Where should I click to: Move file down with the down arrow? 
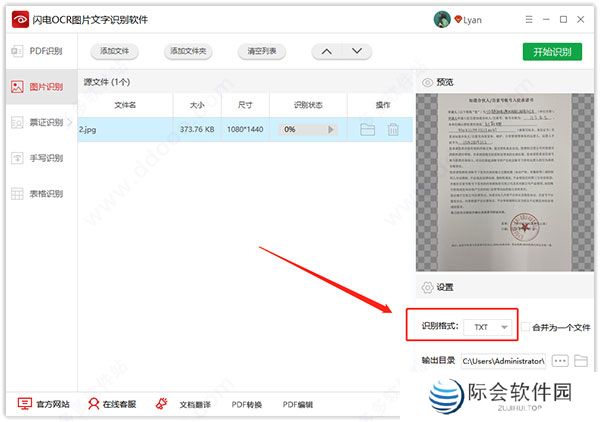[x=355, y=51]
